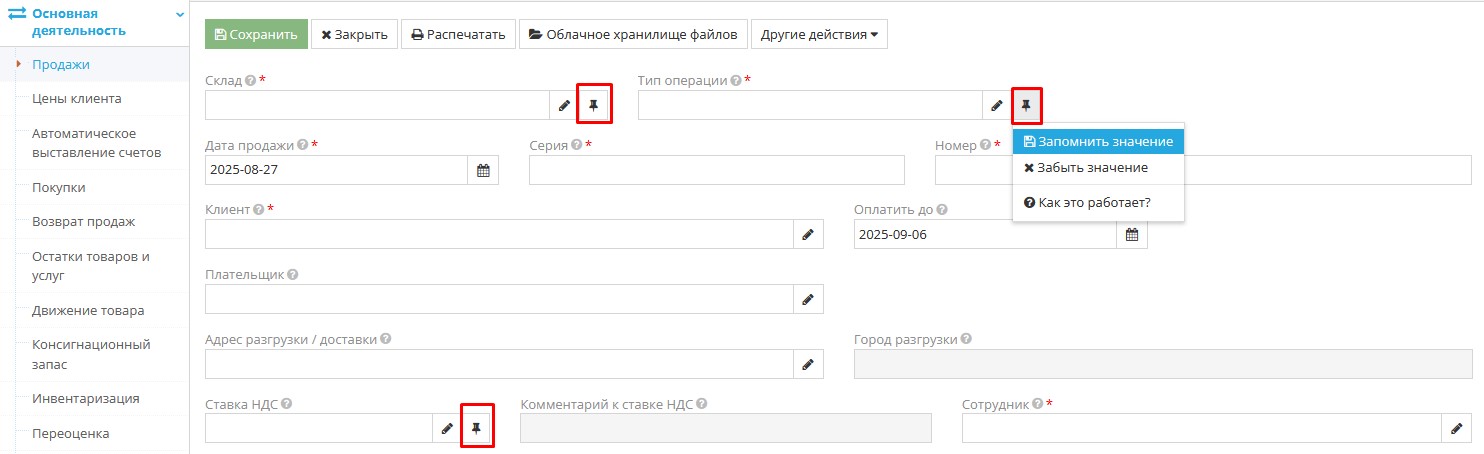
Task: Click the pin icon next to Склад field
Action: (593, 105)
